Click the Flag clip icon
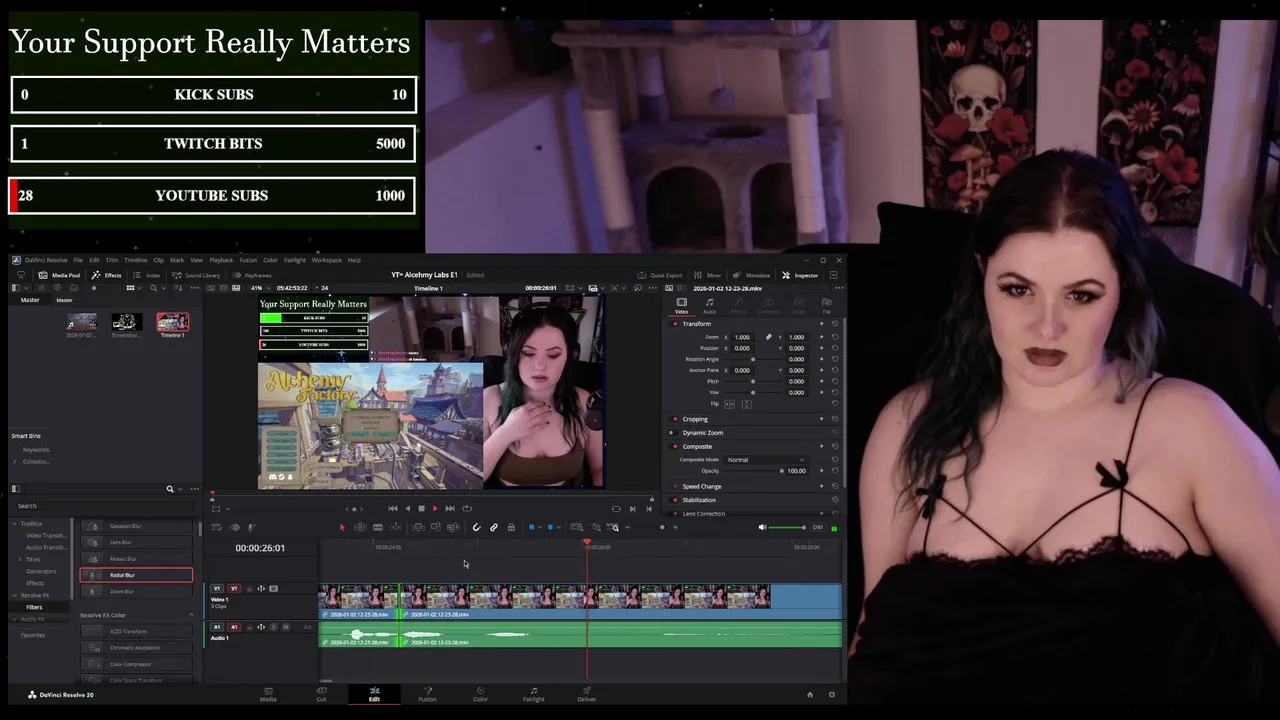1280x720 pixels. tap(531, 527)
